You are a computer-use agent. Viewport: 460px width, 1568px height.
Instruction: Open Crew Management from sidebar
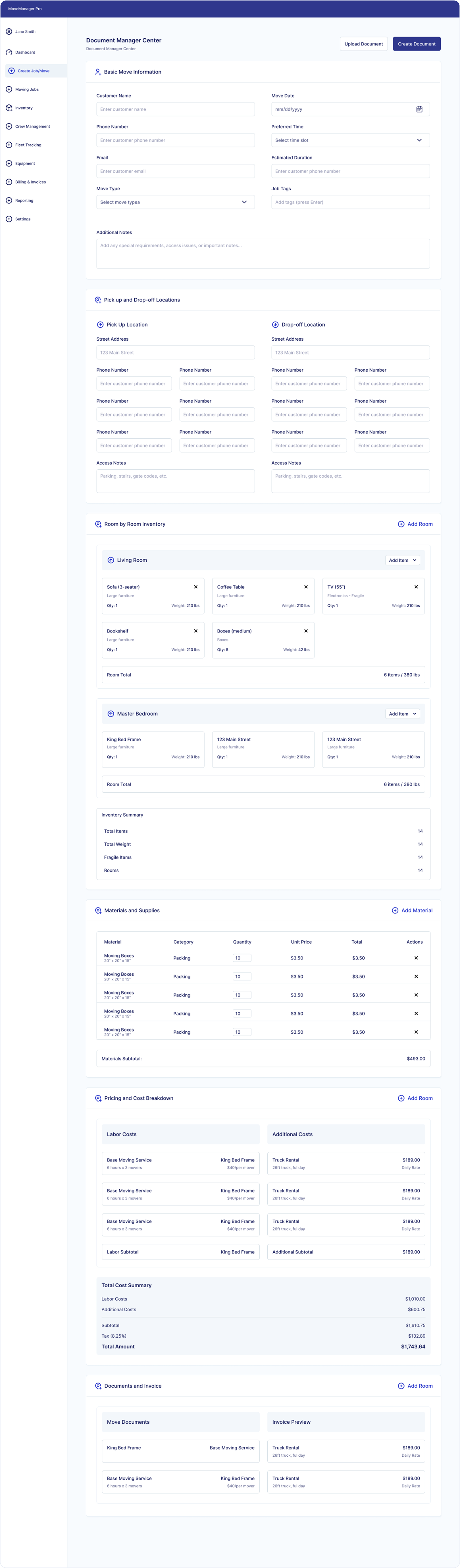click(x=32, y=127)
